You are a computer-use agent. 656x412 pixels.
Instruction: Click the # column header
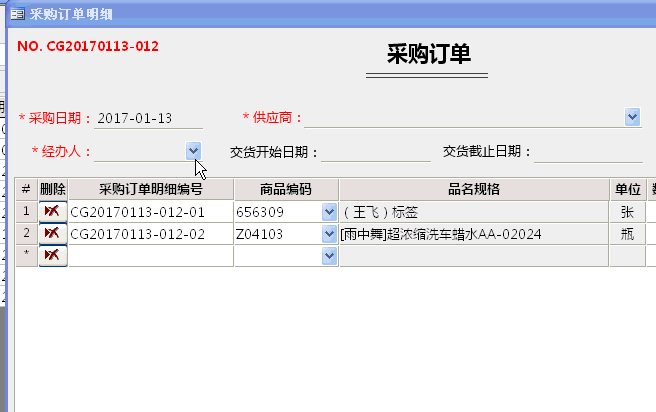coord(26,189)
